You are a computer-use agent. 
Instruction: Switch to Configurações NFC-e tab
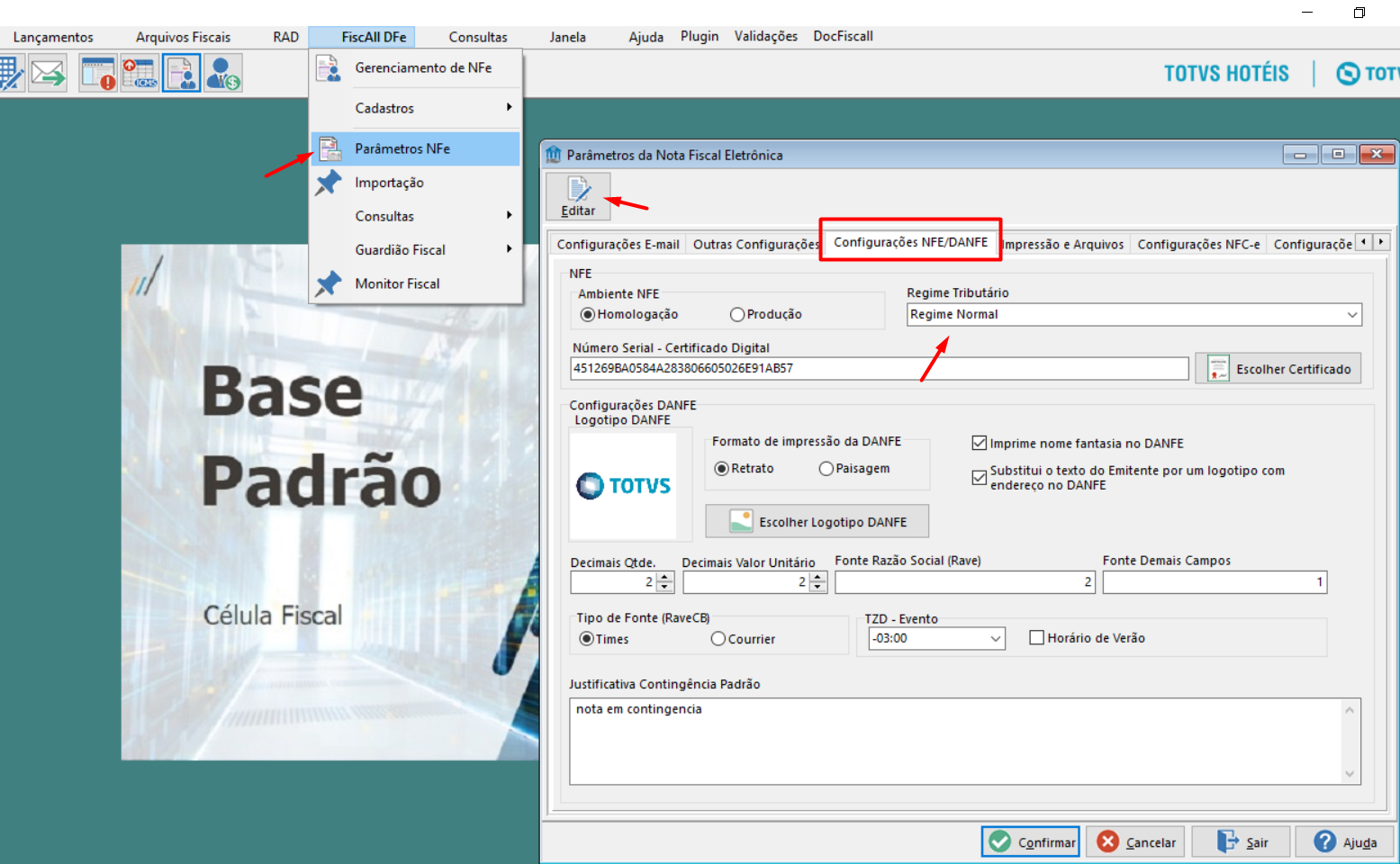[x=1198, y=244]
